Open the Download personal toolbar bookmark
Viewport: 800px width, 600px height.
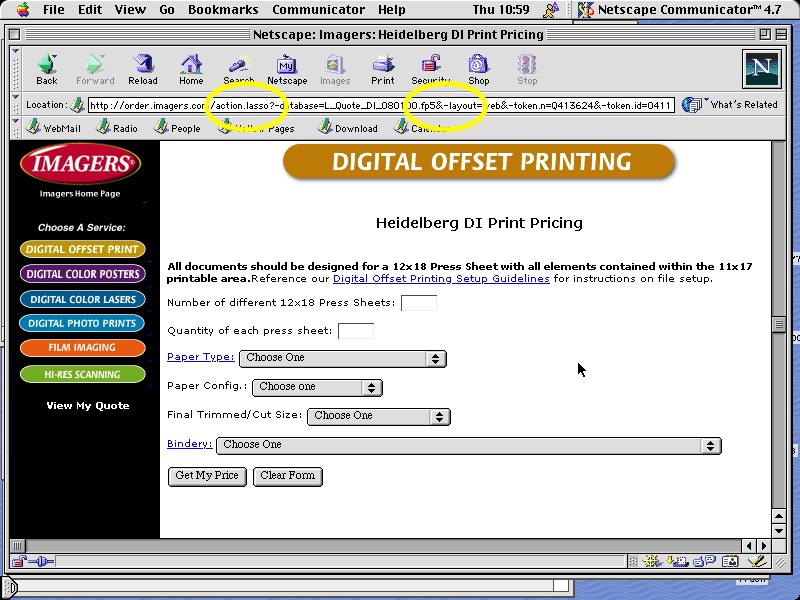(348, 128)
